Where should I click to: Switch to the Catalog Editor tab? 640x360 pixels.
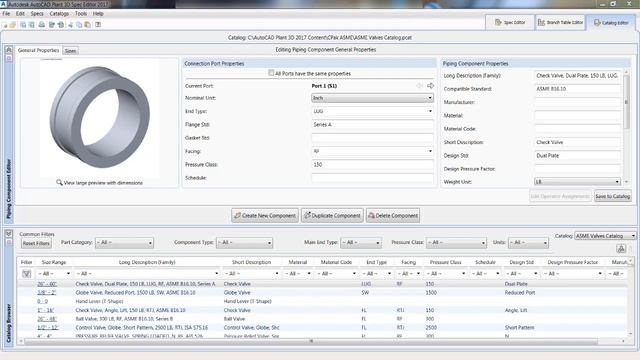pyautogui.click(x=611, y=22)
